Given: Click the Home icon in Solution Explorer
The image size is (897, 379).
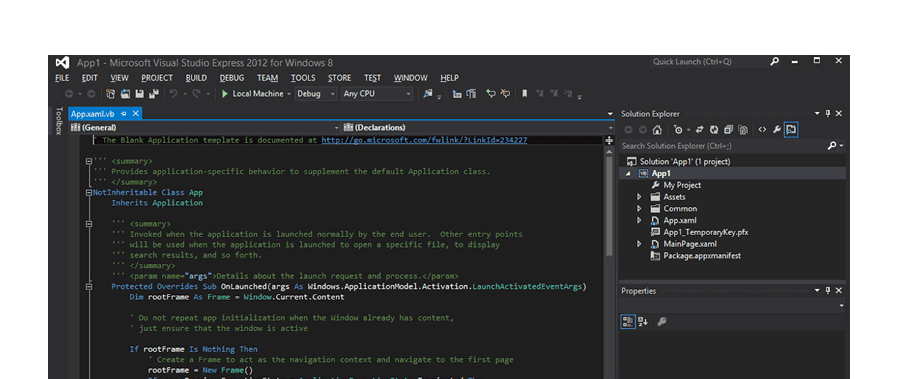Looking at the screenshot, I should [657, 130].
